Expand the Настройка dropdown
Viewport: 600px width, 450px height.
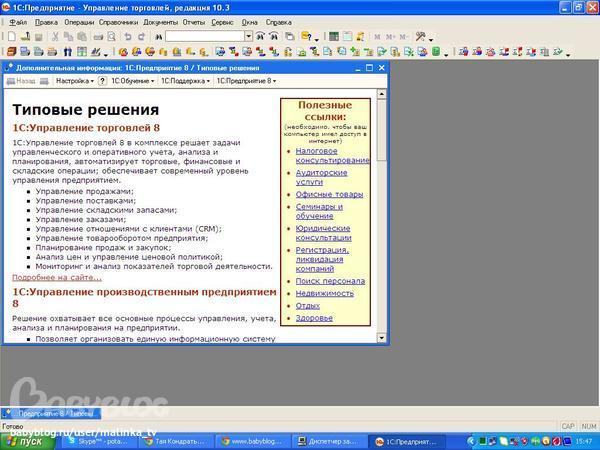[x=74, y=80]
